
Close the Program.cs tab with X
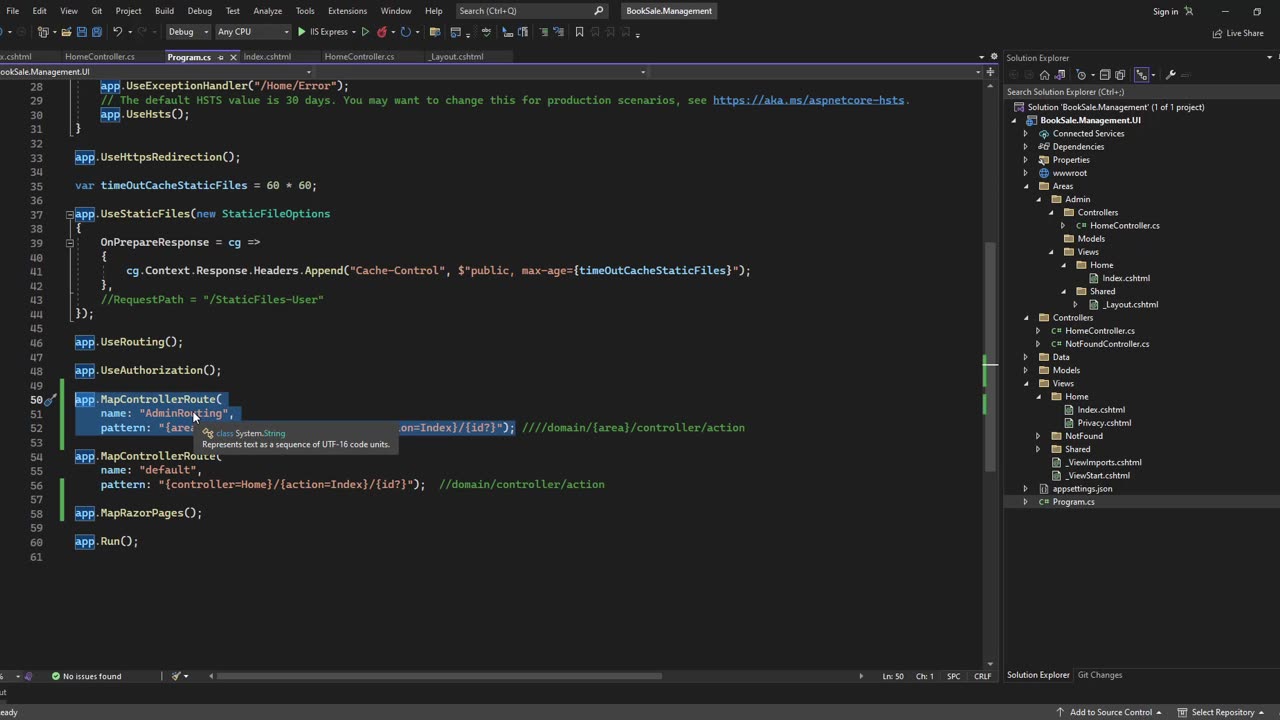(x=233, y=57)
